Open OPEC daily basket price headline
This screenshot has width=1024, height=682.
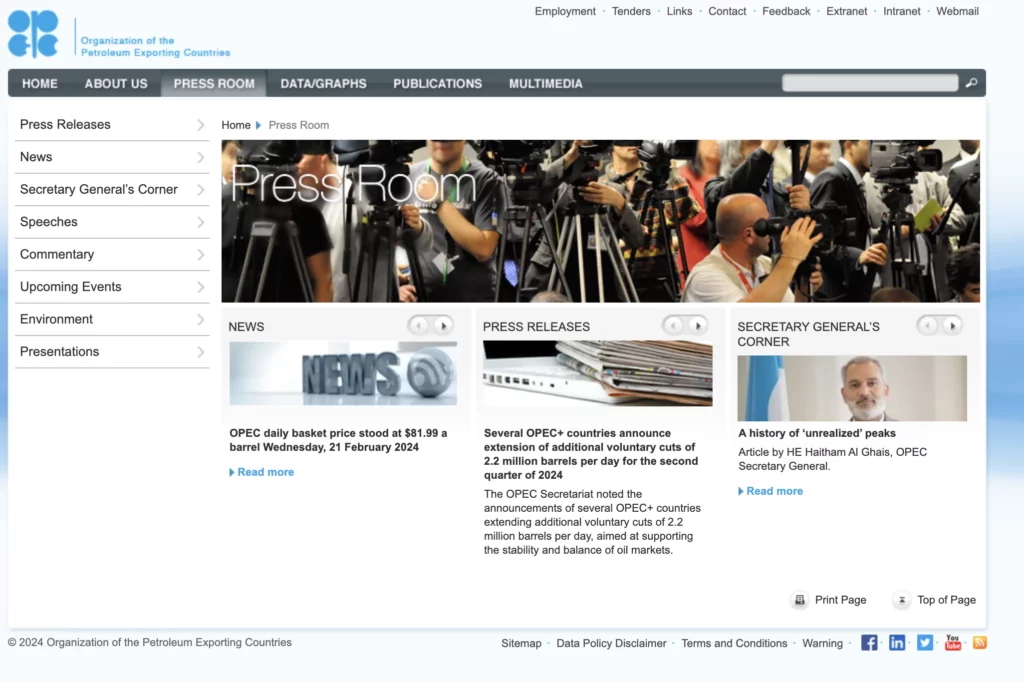coord(338,440)
